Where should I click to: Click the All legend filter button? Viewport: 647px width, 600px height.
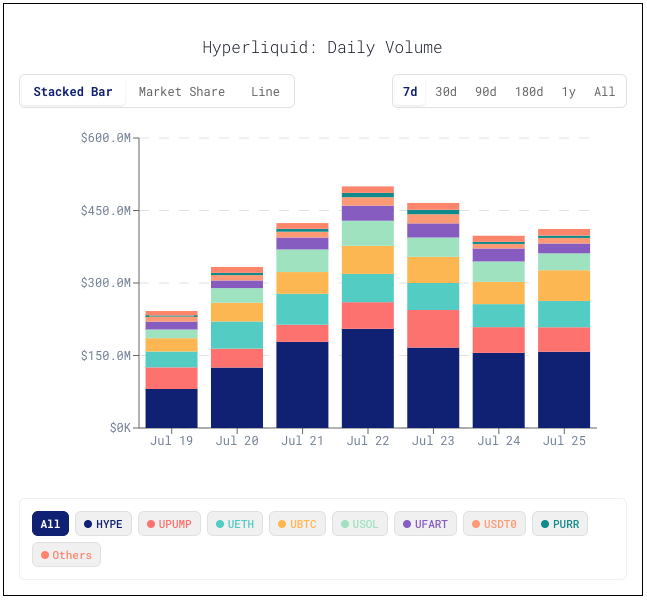coord(50,524)
